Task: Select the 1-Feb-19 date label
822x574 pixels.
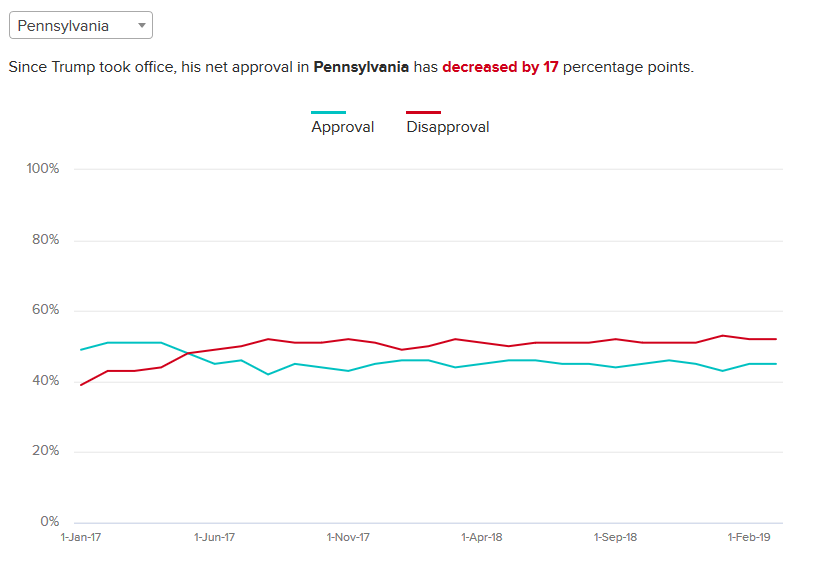Action: coord(749,537)
